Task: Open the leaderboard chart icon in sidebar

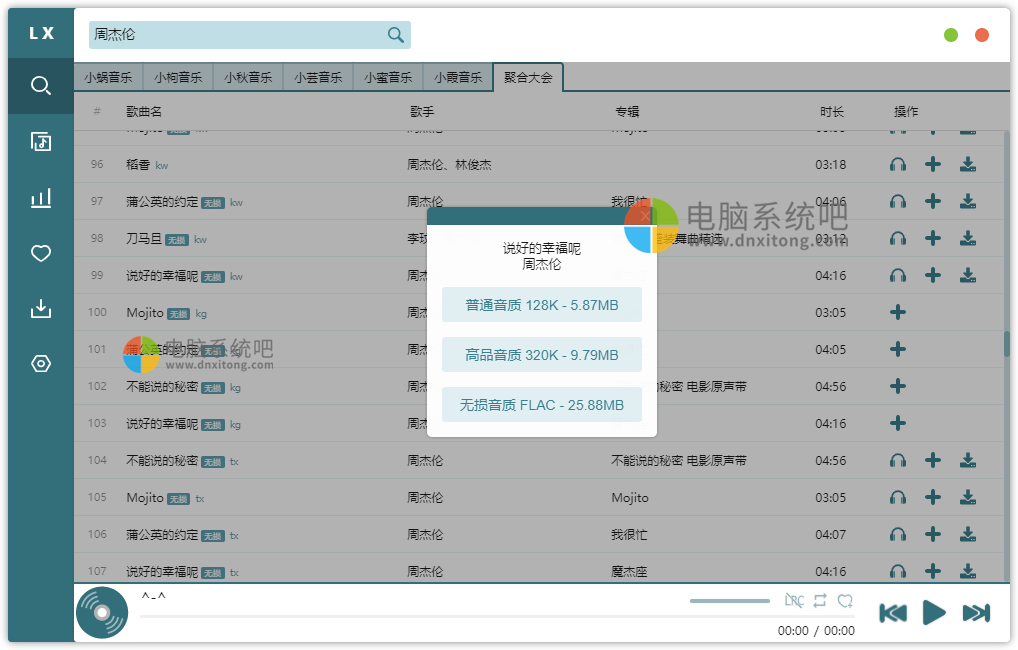Action: [x=41, y=197]
